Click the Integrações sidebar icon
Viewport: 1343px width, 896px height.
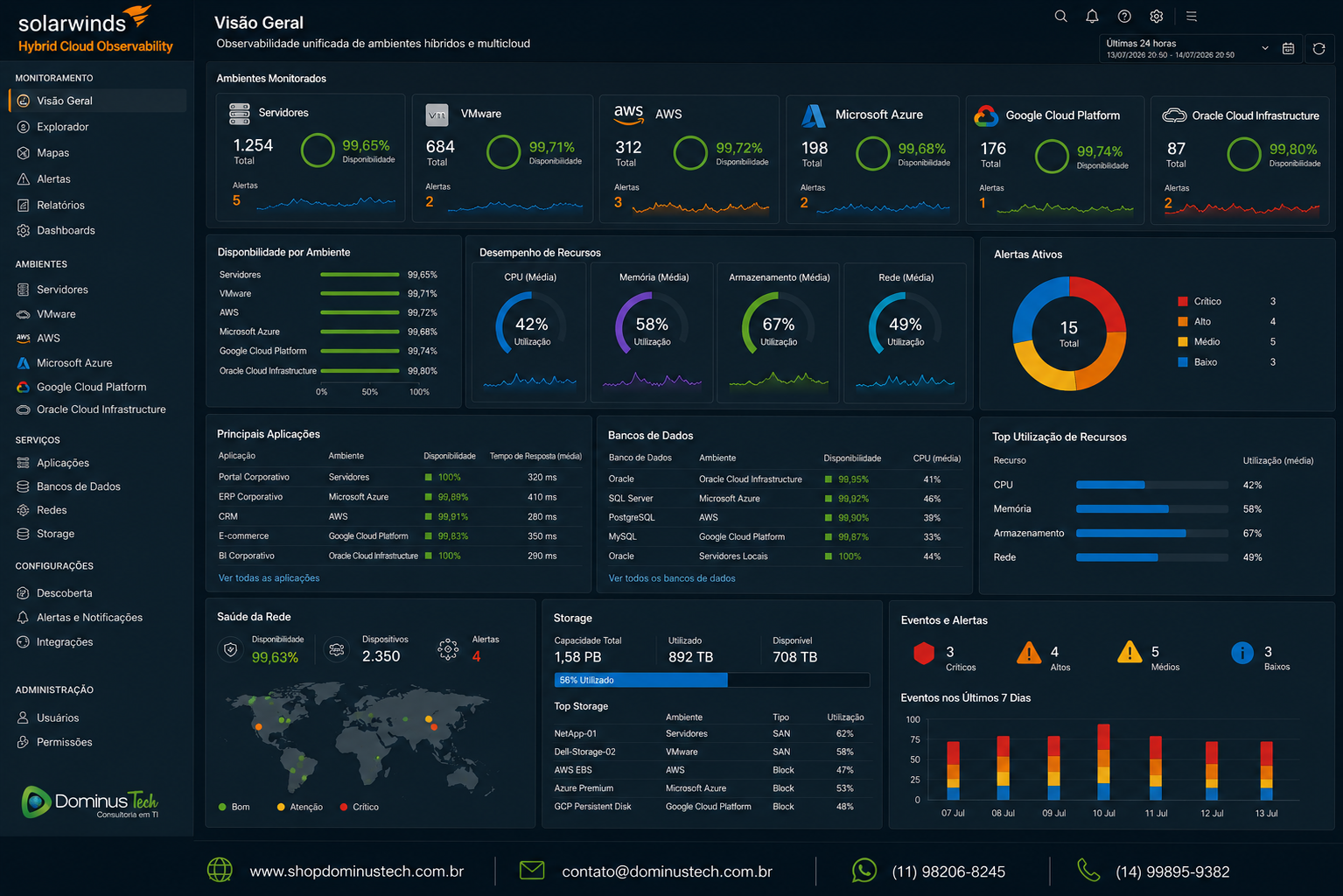coord(24,641)
